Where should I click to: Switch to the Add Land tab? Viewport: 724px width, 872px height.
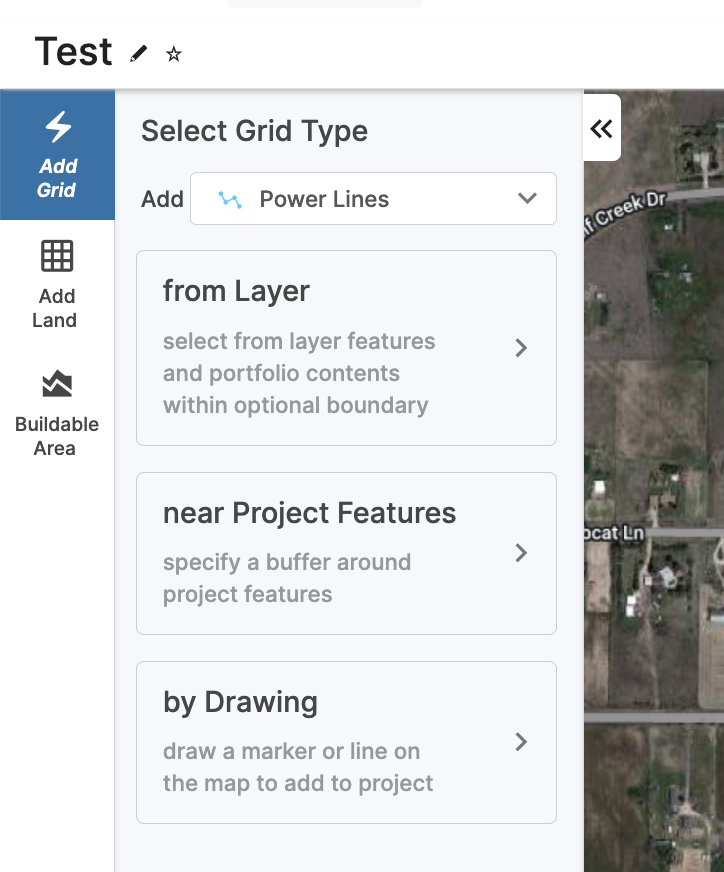tap(57, 285)
